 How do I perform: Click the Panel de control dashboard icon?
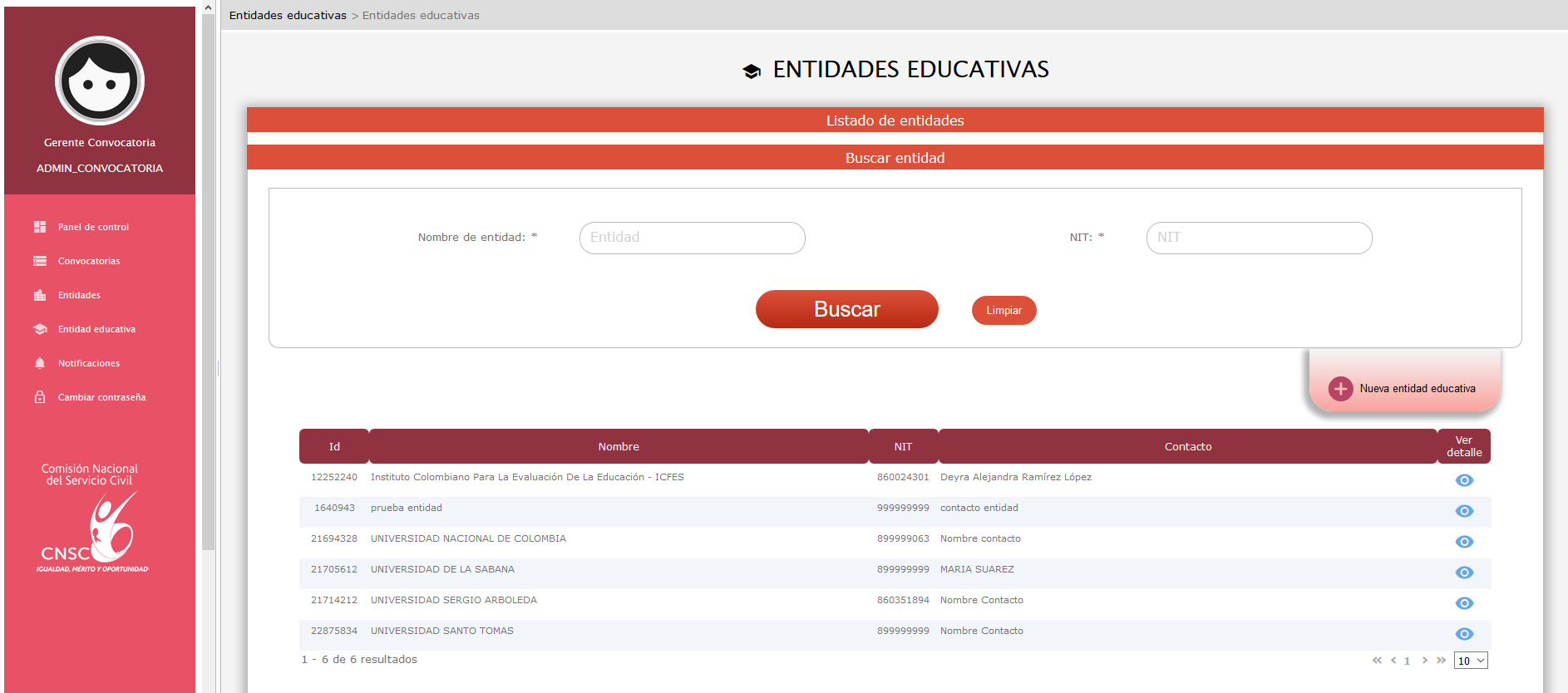tap(40, 227)
